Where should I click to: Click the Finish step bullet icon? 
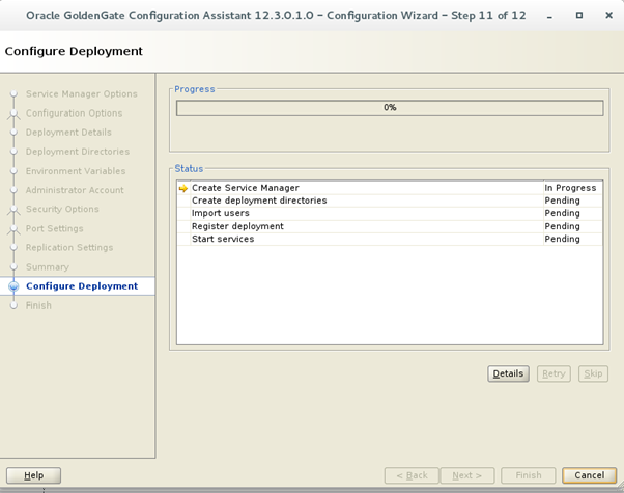click(14, 305)
